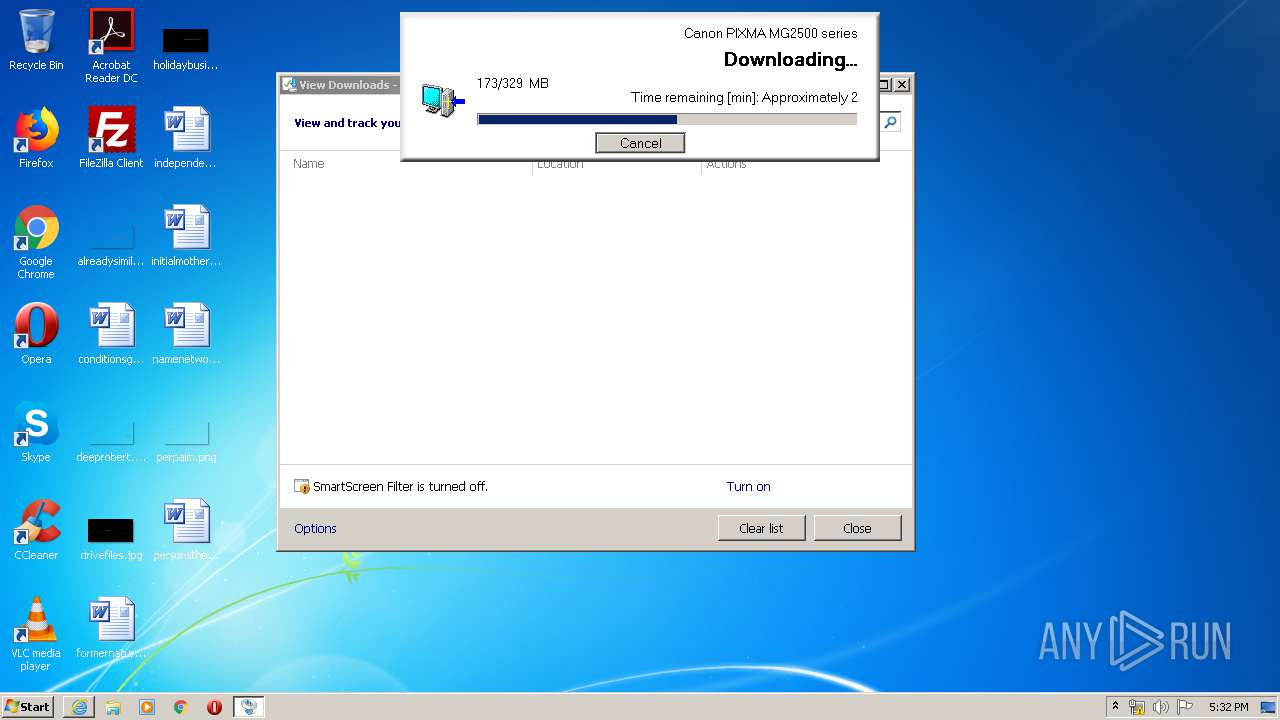Click the SmartScreen Filter shield icon

[302, 486]
